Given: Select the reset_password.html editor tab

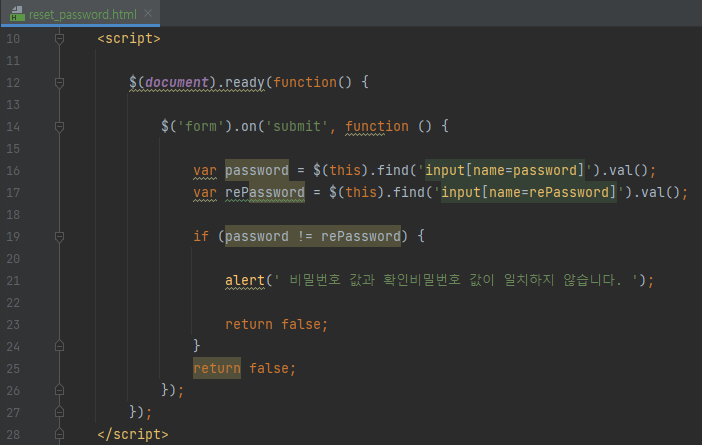Looking at the screenshot, I should [x=80, y=13].
